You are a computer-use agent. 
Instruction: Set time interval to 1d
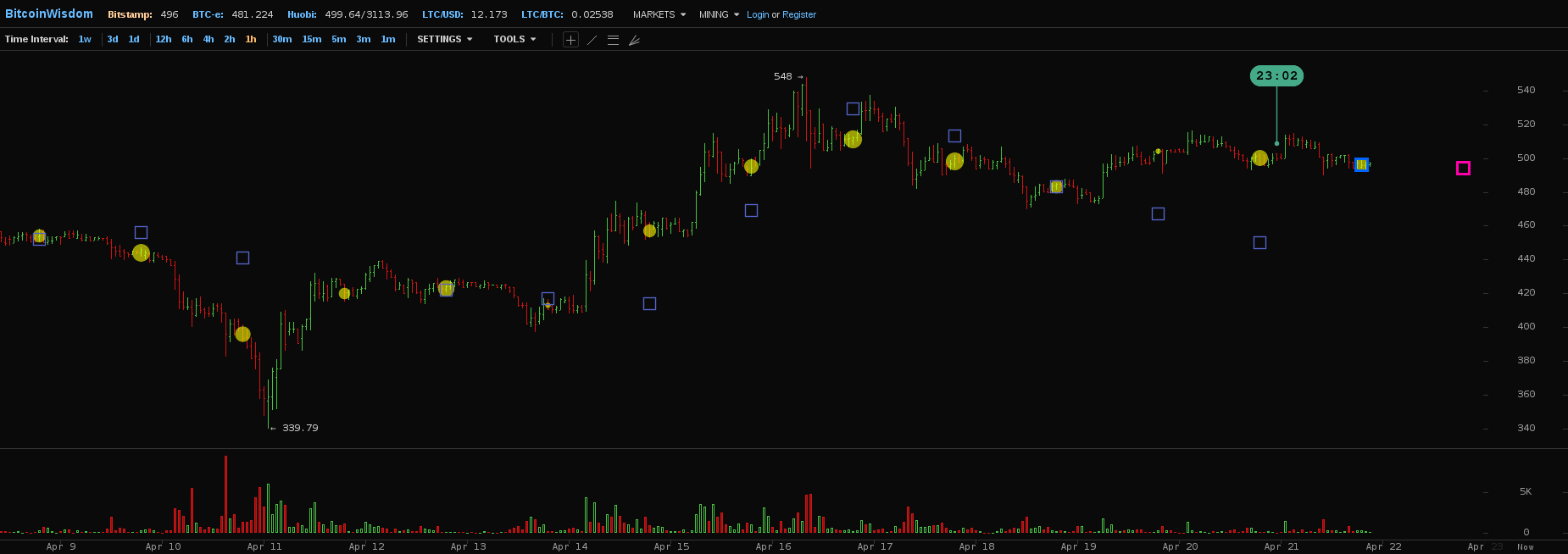[x=134, y=40]
